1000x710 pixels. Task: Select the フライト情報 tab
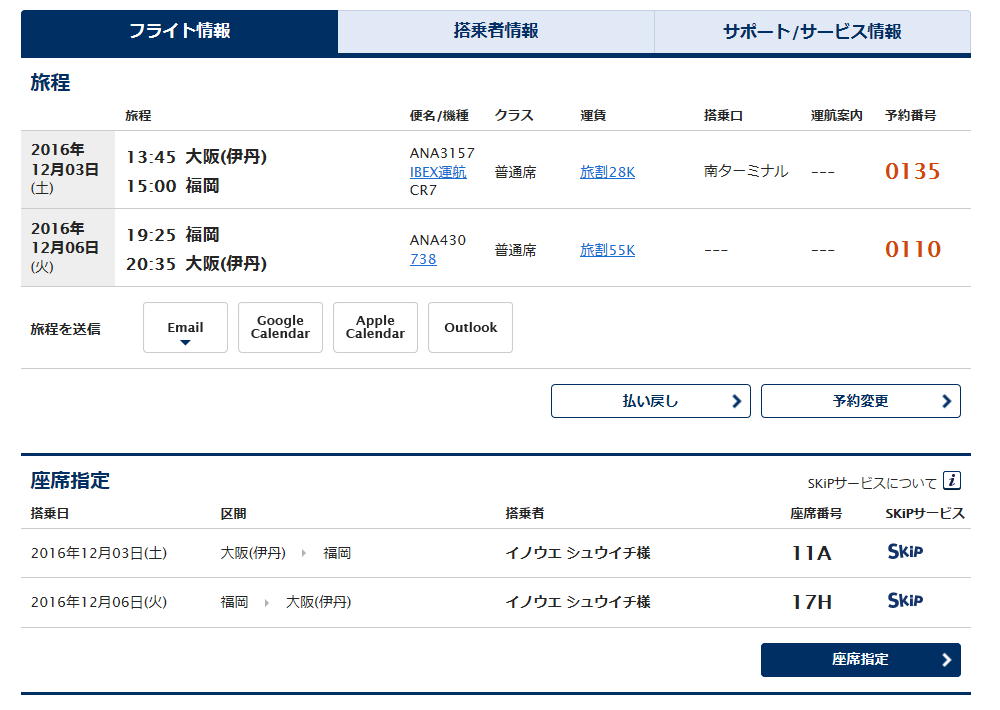pyautogui.click(x=180, y=31)
